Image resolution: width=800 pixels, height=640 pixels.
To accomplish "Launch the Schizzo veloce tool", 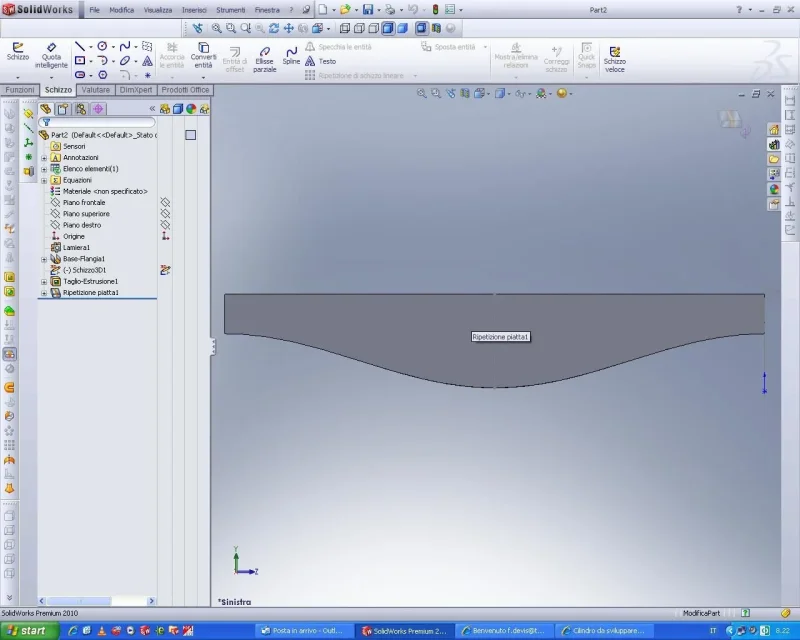I will coord(614,59).
